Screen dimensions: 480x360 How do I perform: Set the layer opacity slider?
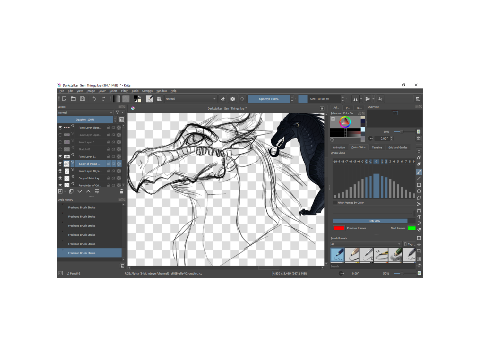(85, 119)
